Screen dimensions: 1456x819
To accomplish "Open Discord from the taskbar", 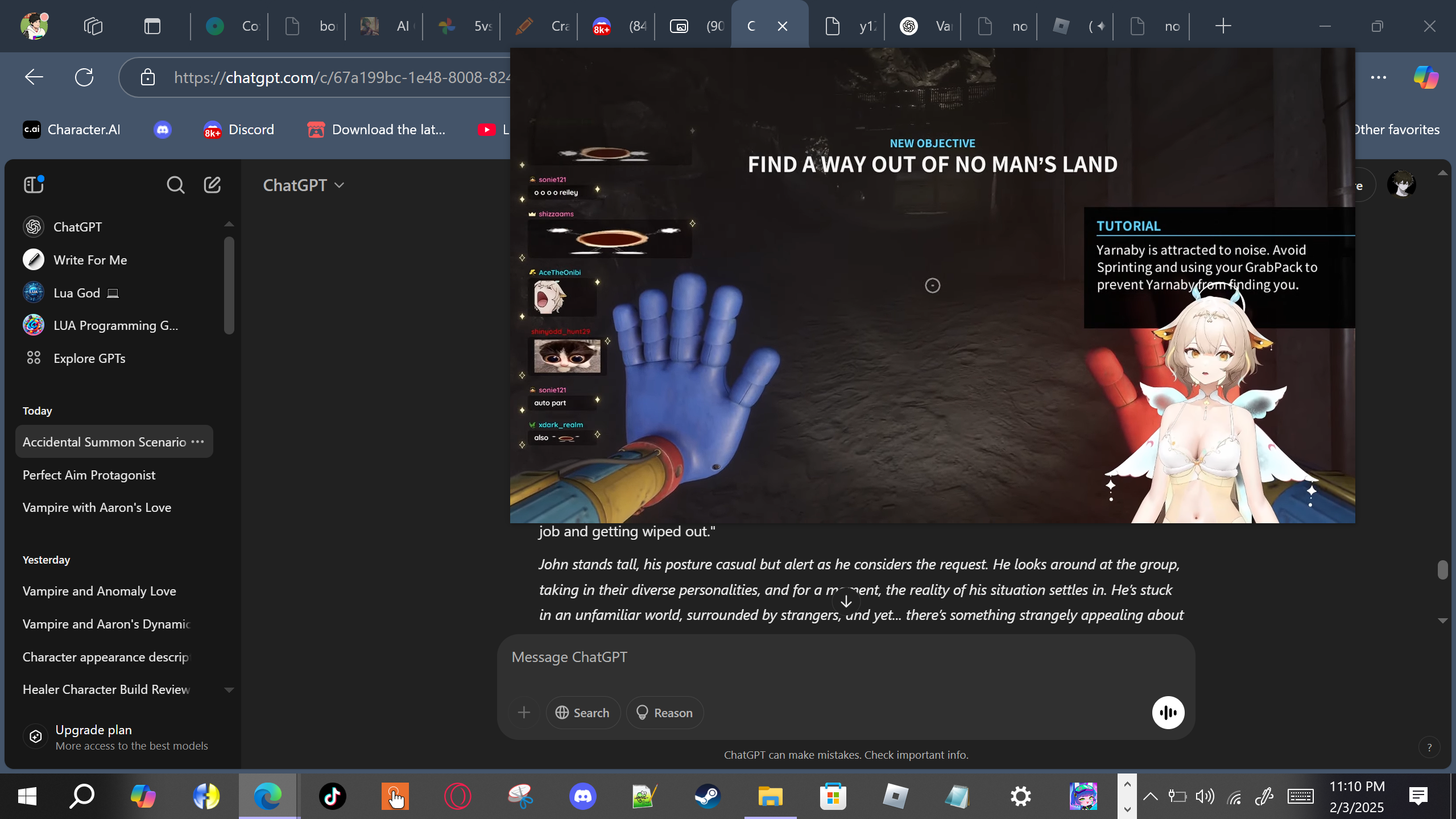I will point(582,796).
